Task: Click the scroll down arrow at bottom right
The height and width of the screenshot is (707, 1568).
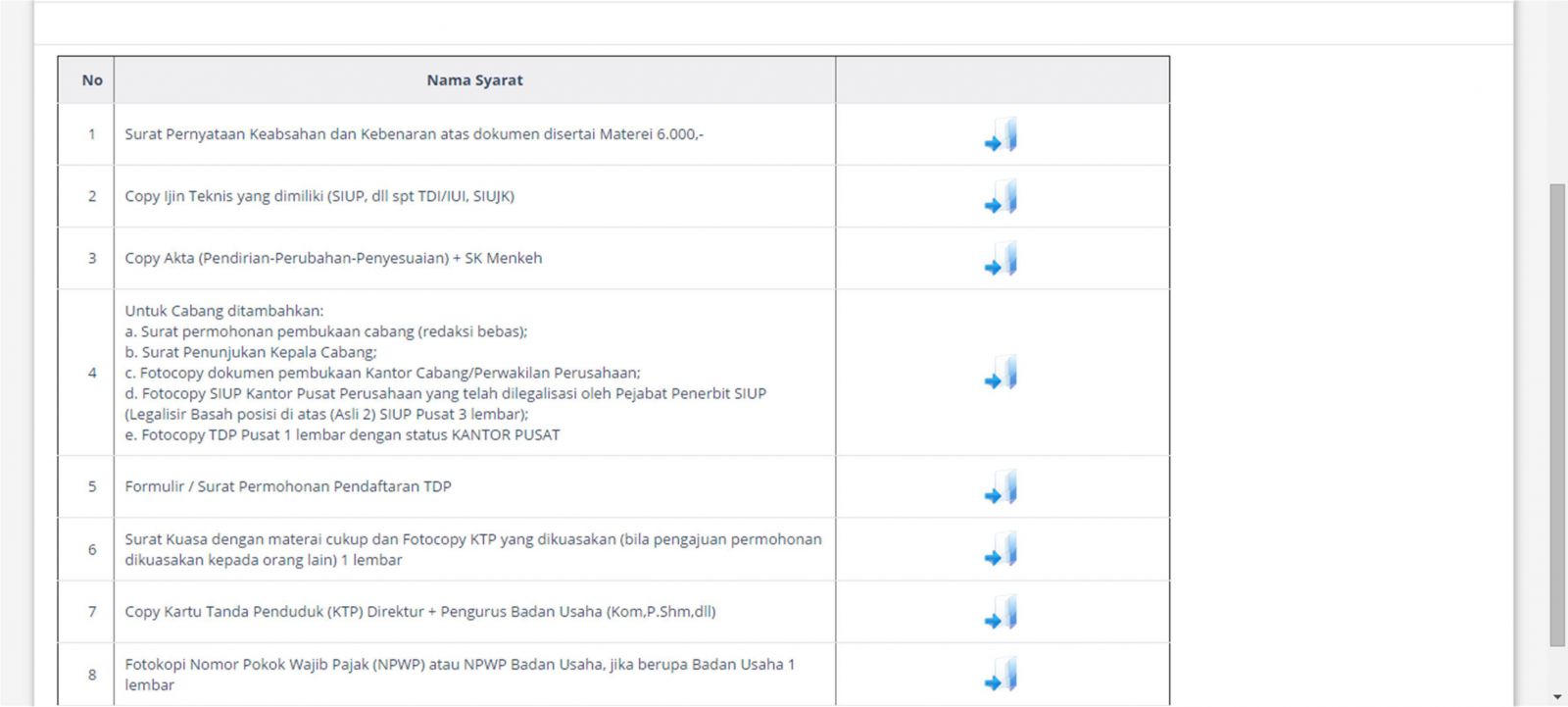Action: coord(1557,697)
